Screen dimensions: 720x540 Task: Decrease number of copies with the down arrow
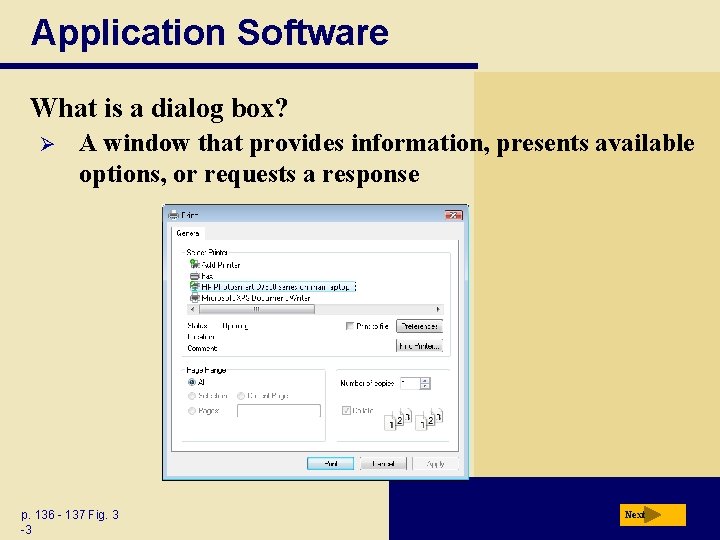tap(425, 387)
